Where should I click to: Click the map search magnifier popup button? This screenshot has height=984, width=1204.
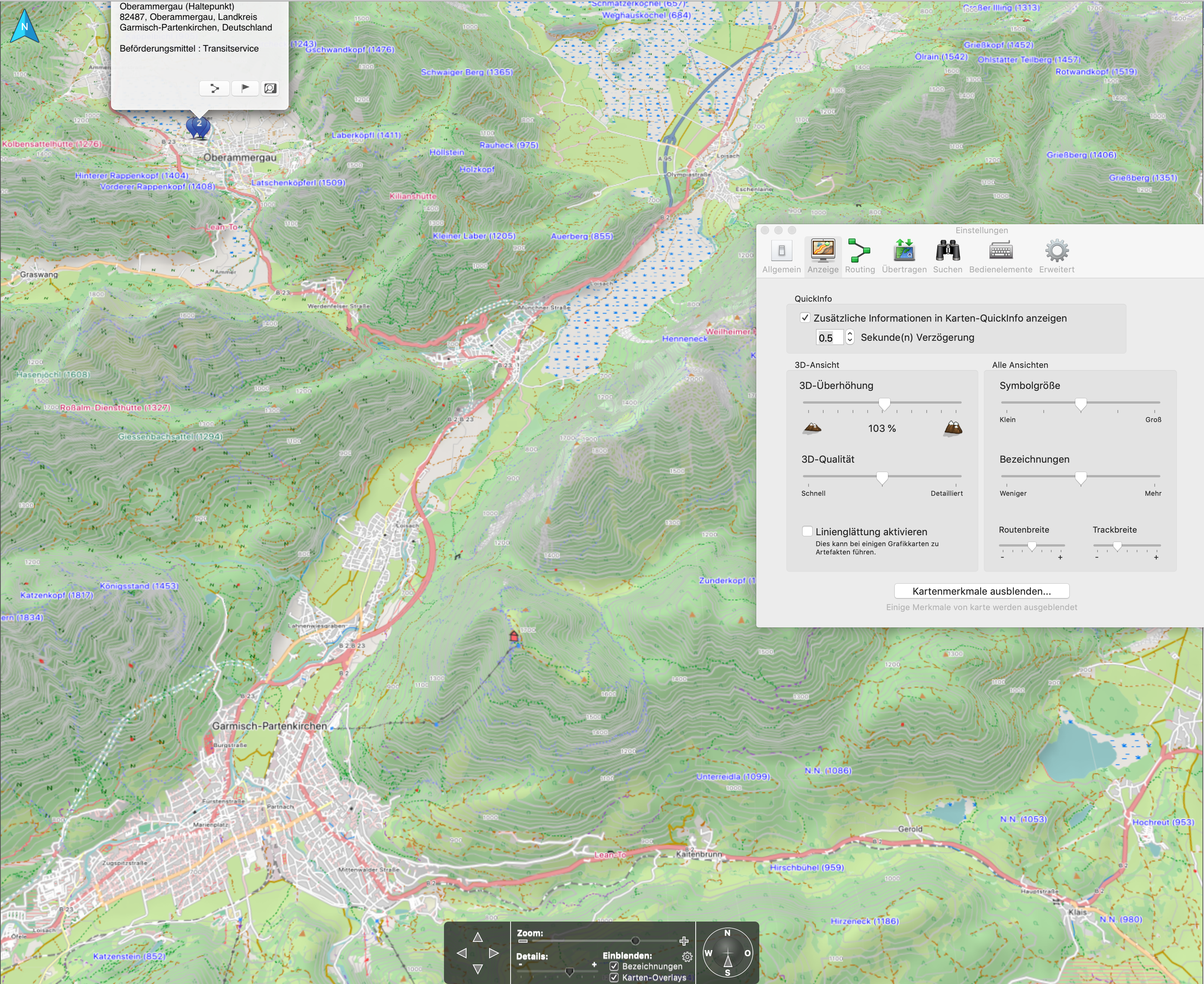pos(271,88)
